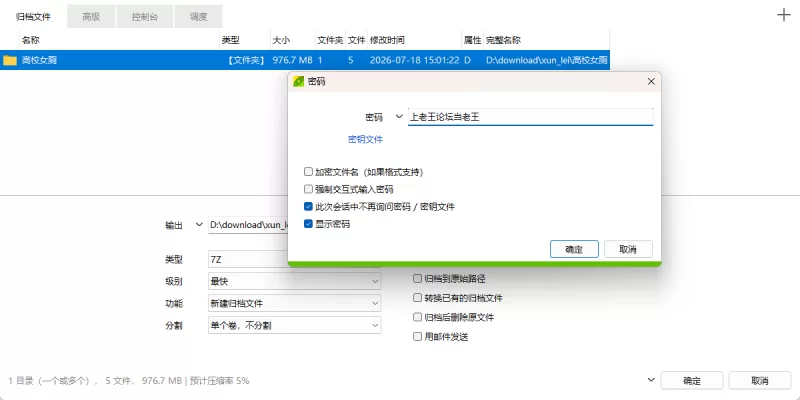
Task: Sort by the 文件 count column header
Action: [357, 40]
